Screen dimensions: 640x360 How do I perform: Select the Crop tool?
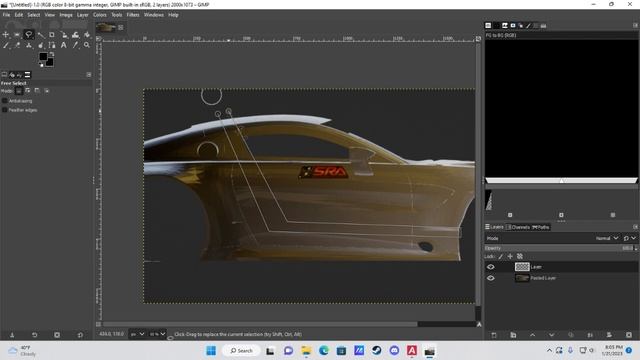[x=52, y=35]
